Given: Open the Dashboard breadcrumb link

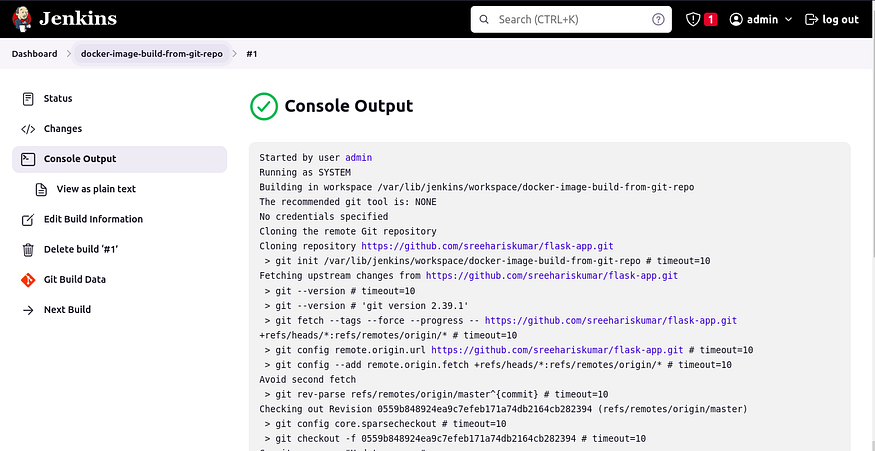Looking at the screenshot, I should 35,54.
